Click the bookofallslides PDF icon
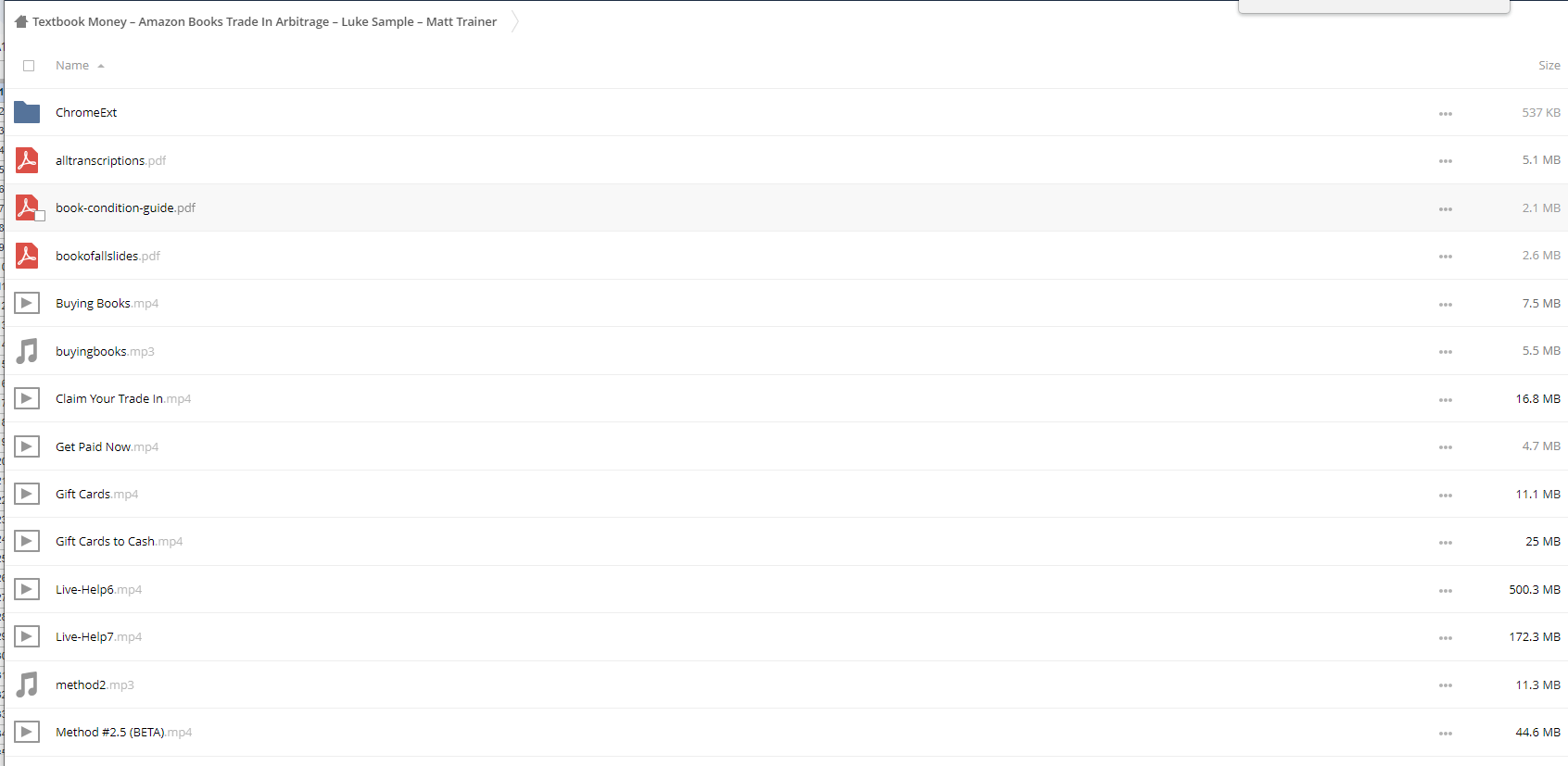 coord(27,256)
